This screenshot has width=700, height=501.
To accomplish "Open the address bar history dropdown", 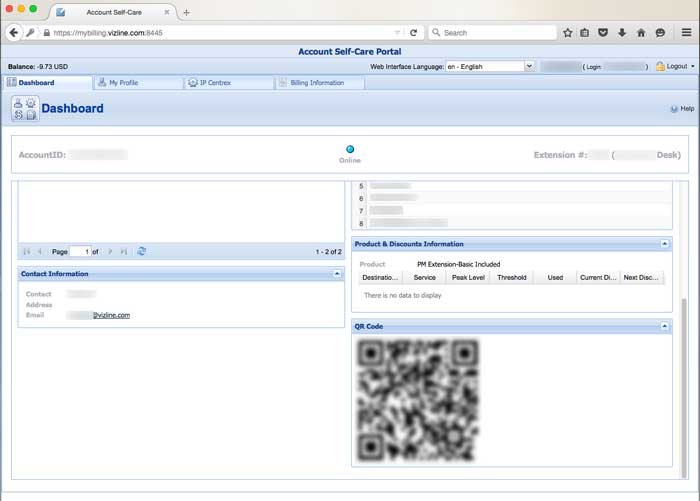I will point(397,33).
